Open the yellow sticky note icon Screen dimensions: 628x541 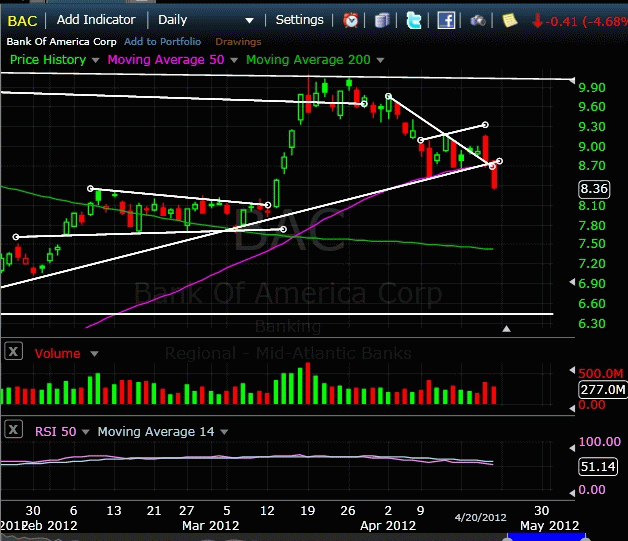[x=509, y=20]
